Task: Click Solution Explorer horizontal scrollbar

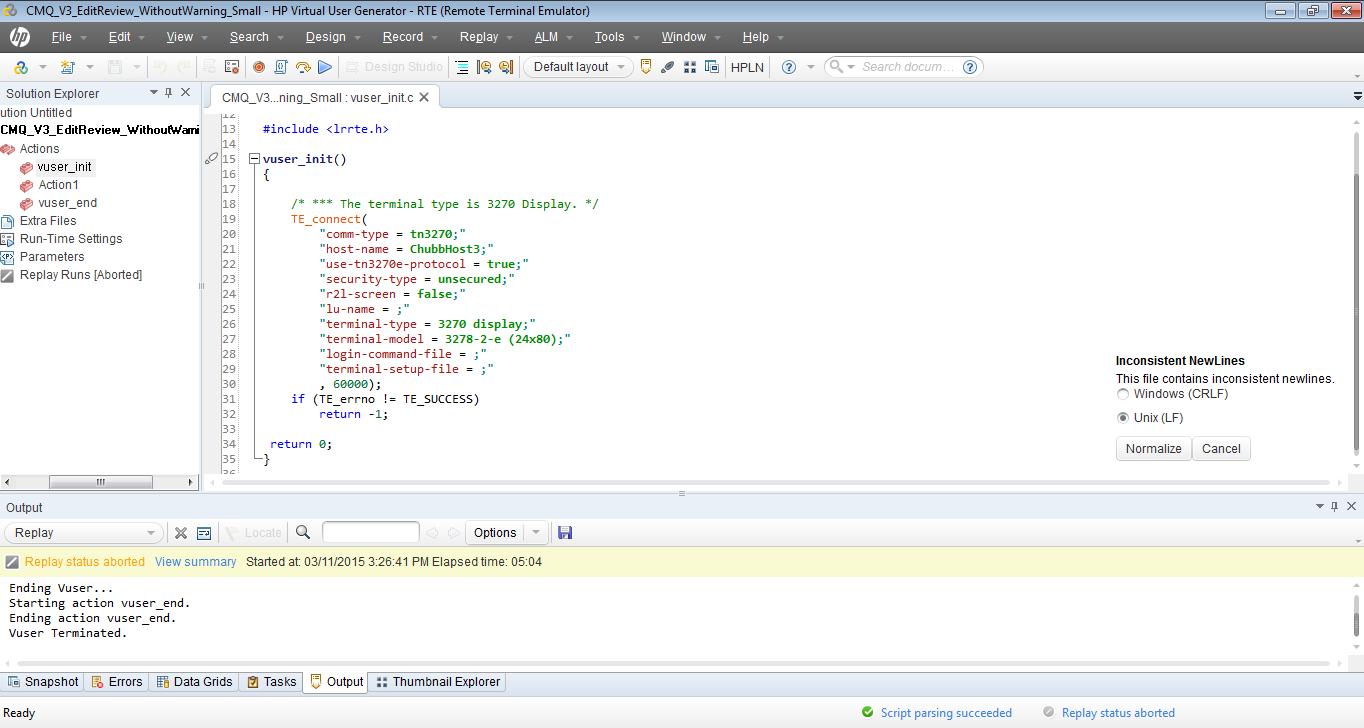Action: (100, 482)
